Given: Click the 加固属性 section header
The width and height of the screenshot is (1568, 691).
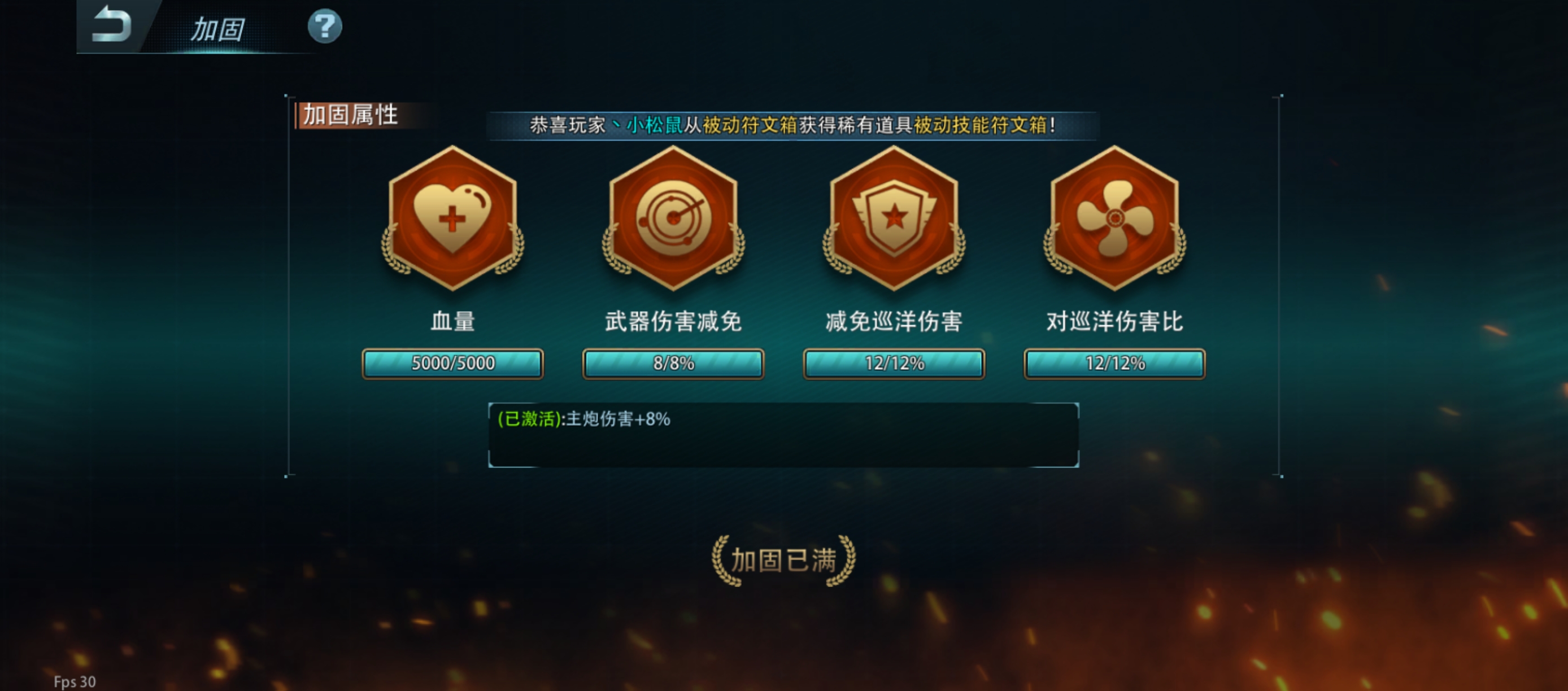Looking at the screenshot, I should pos(351,115).
